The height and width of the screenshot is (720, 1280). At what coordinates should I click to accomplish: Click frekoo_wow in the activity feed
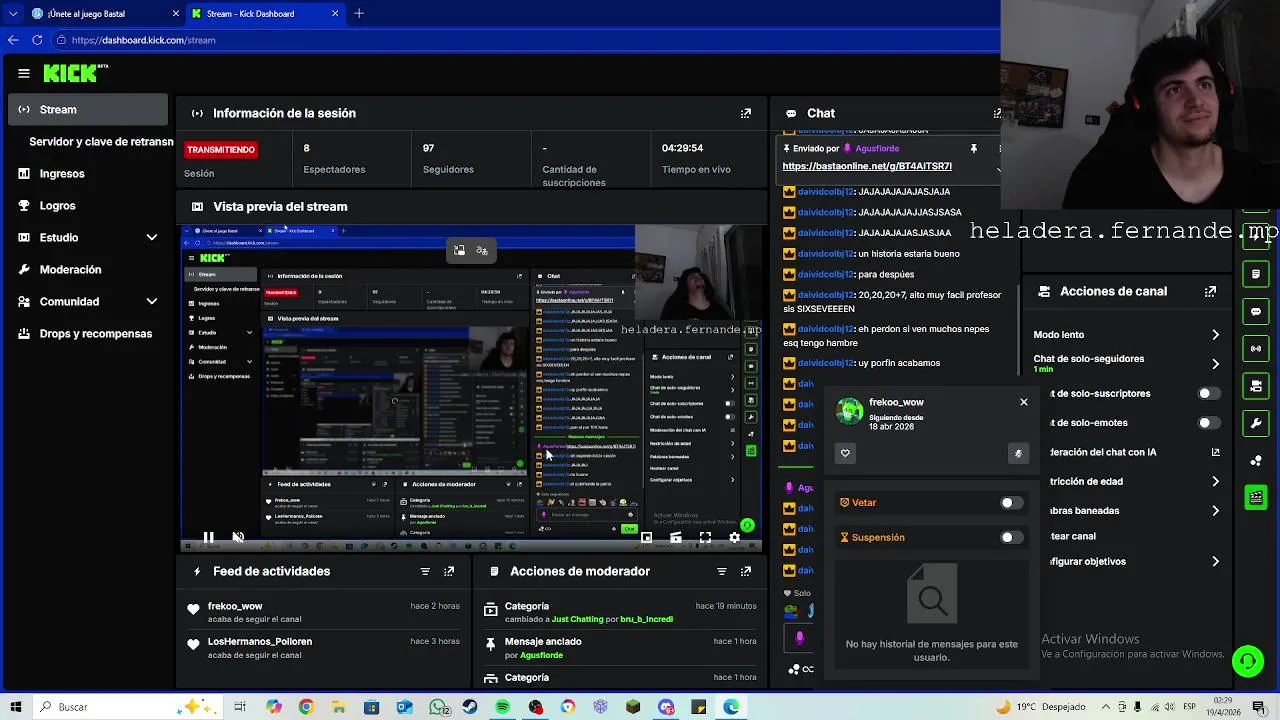coord(235,606)
